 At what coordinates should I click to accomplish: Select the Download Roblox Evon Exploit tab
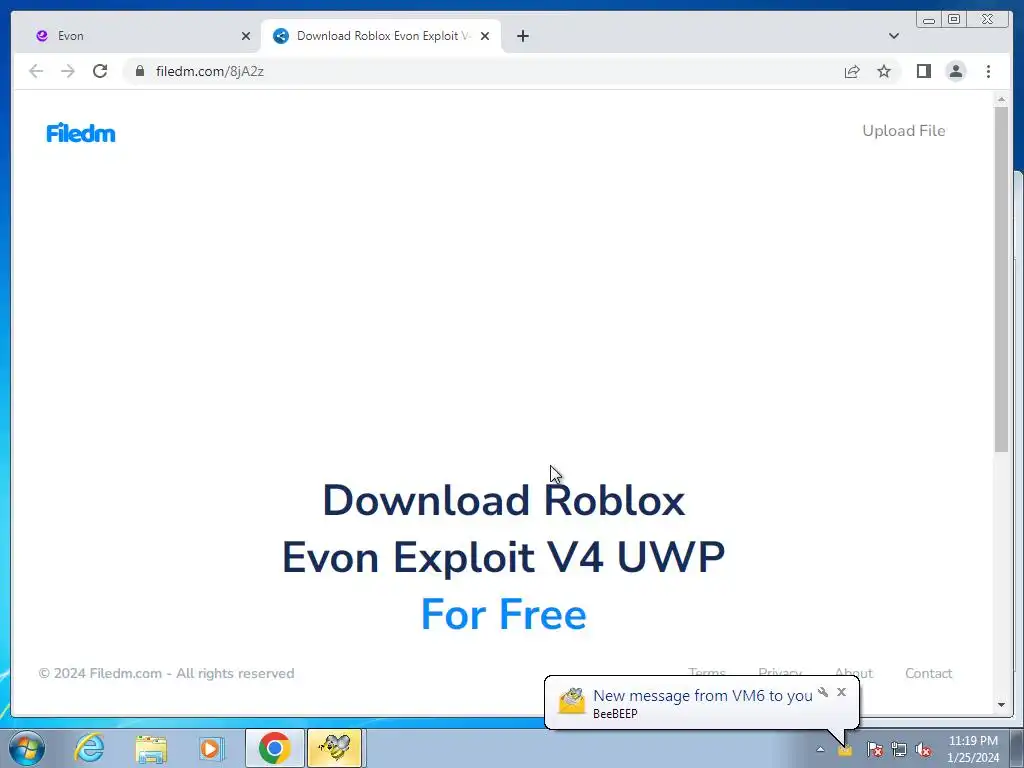(381, 36)
